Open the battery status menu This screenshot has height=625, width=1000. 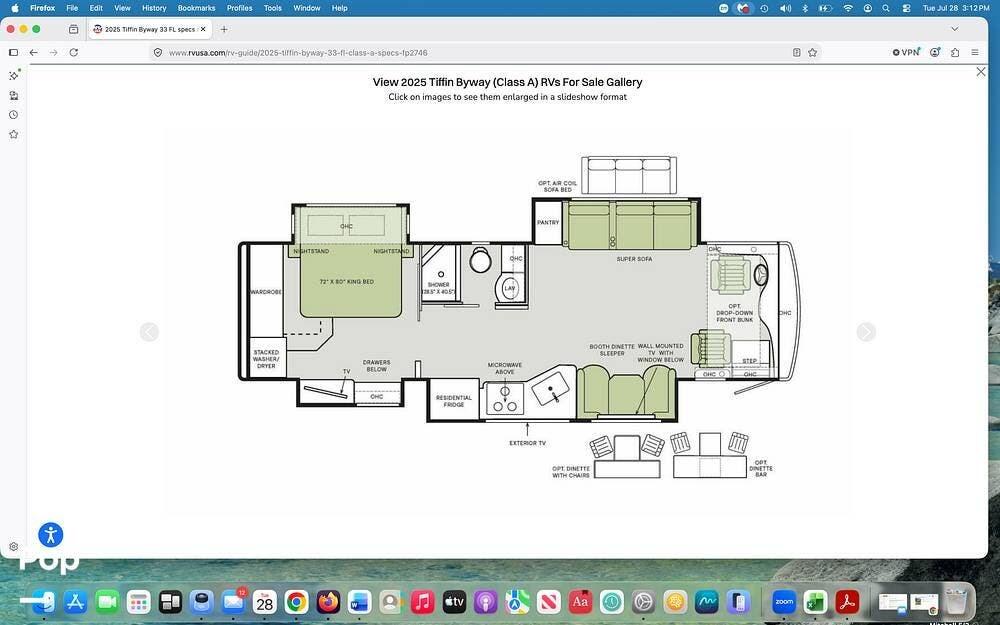[x=825, y=8]
